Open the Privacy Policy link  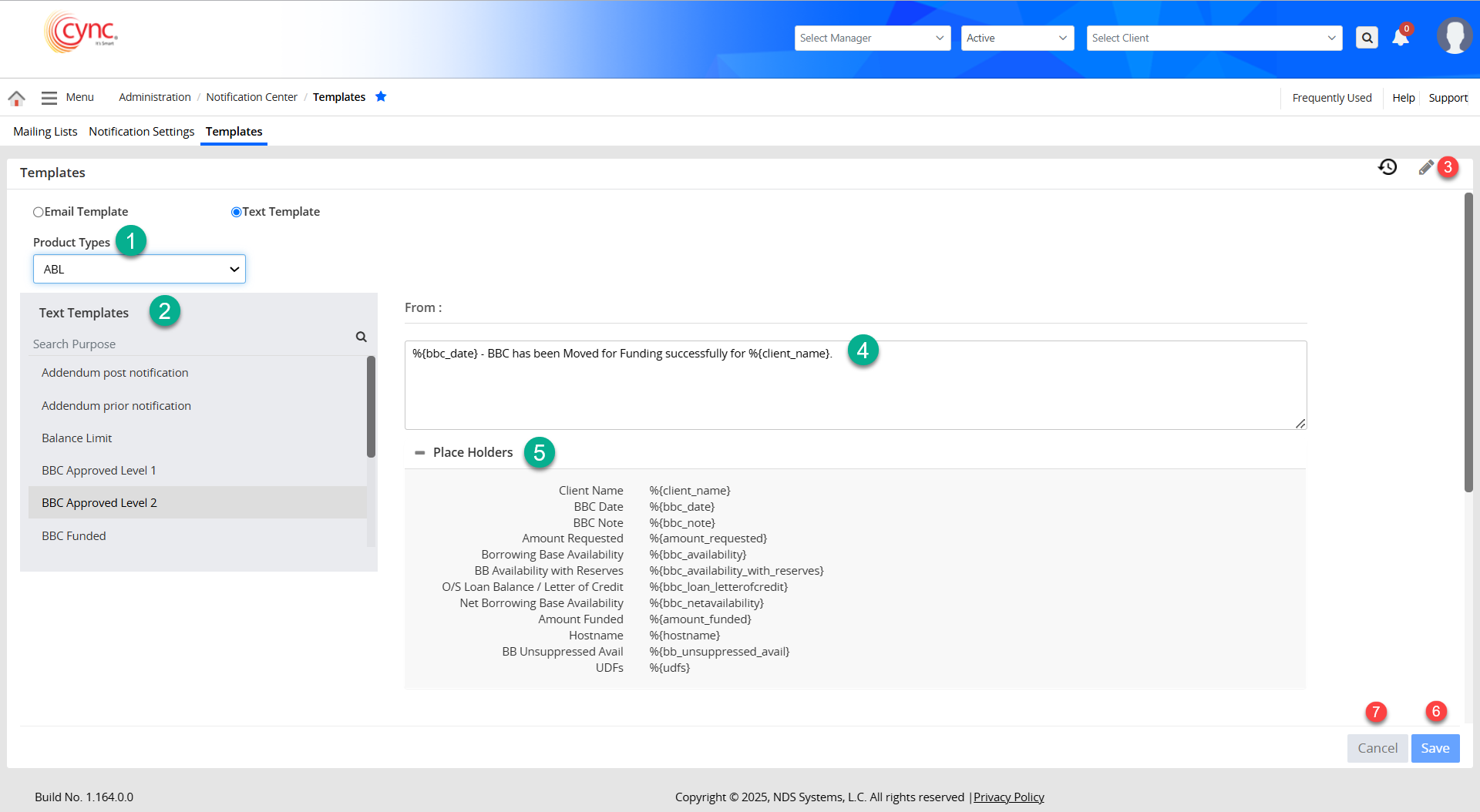coord(1008,797)
